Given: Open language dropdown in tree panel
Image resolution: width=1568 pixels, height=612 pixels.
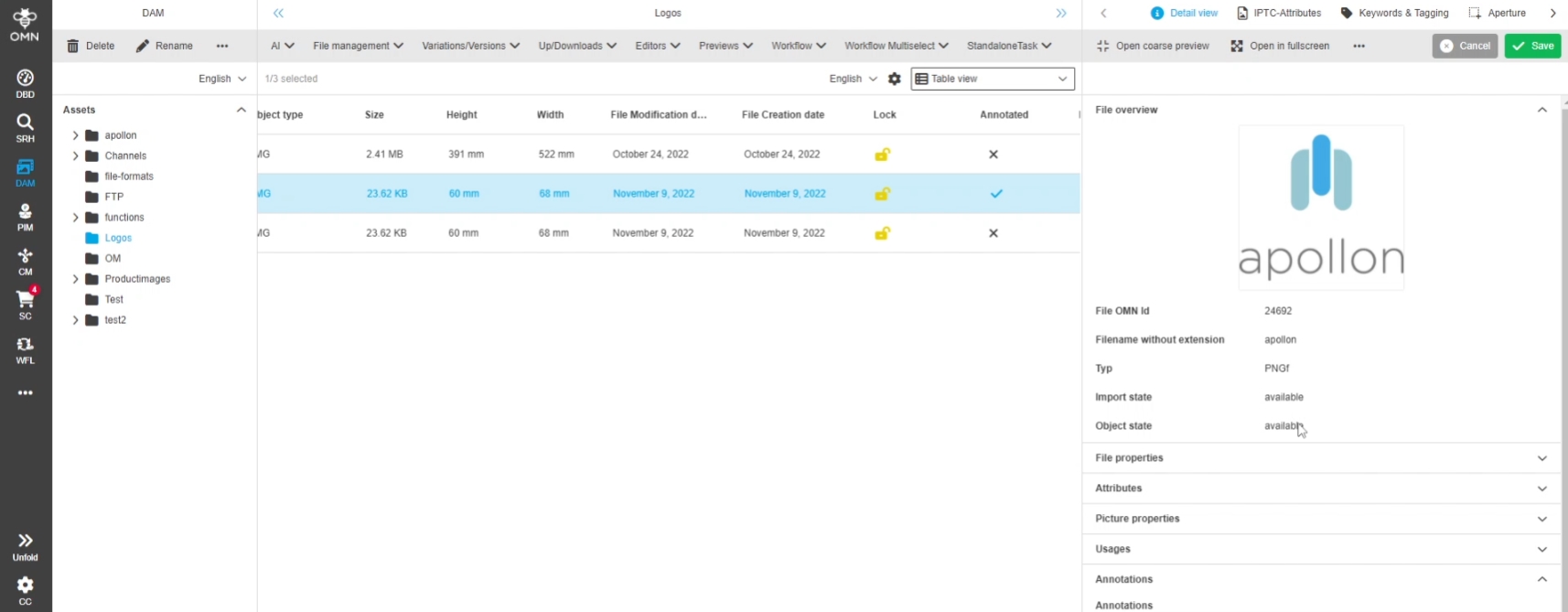Looking at the screenshot, I should [222, 79].
